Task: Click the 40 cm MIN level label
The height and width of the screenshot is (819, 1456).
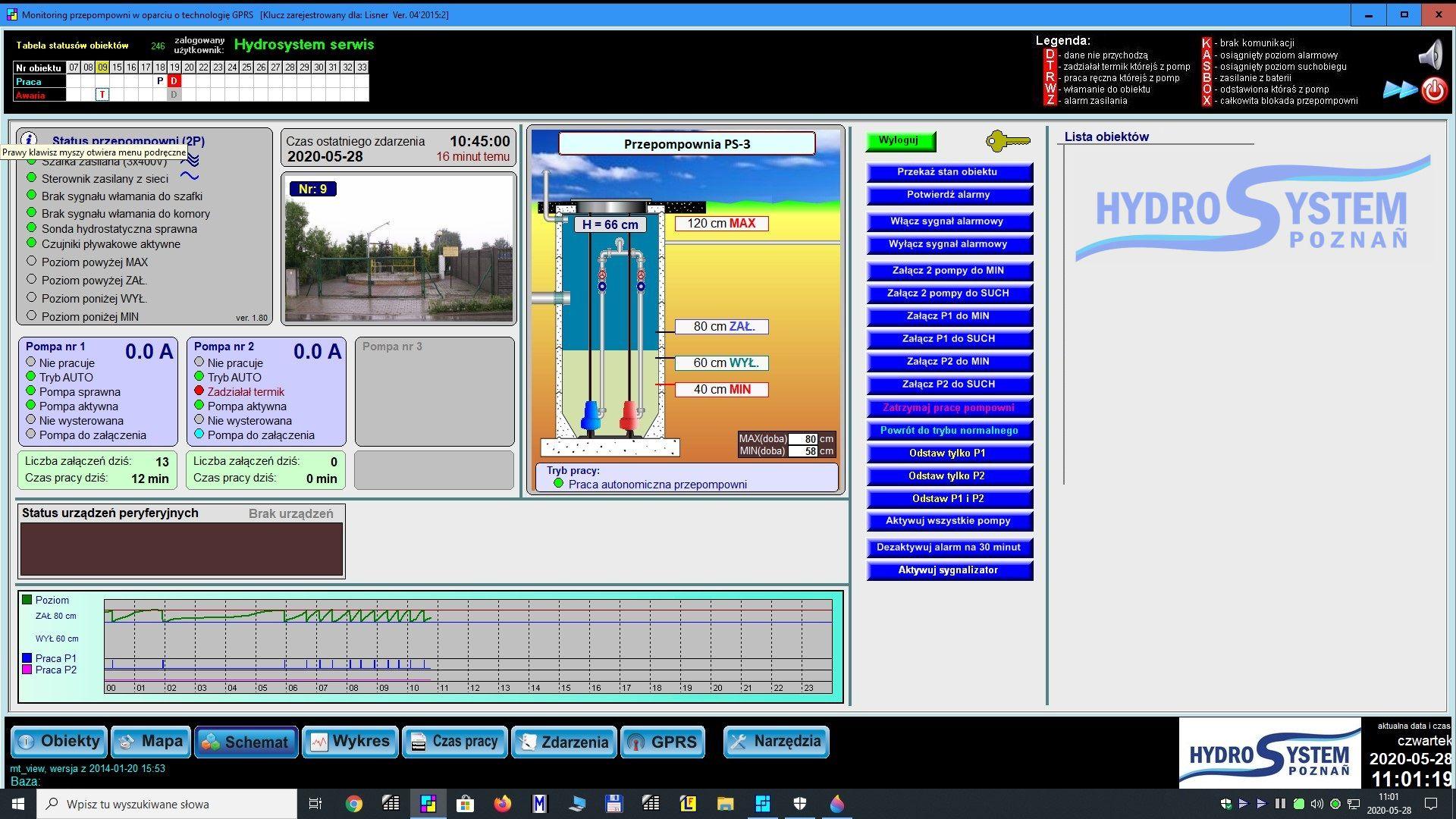Action: coord(721,390)
